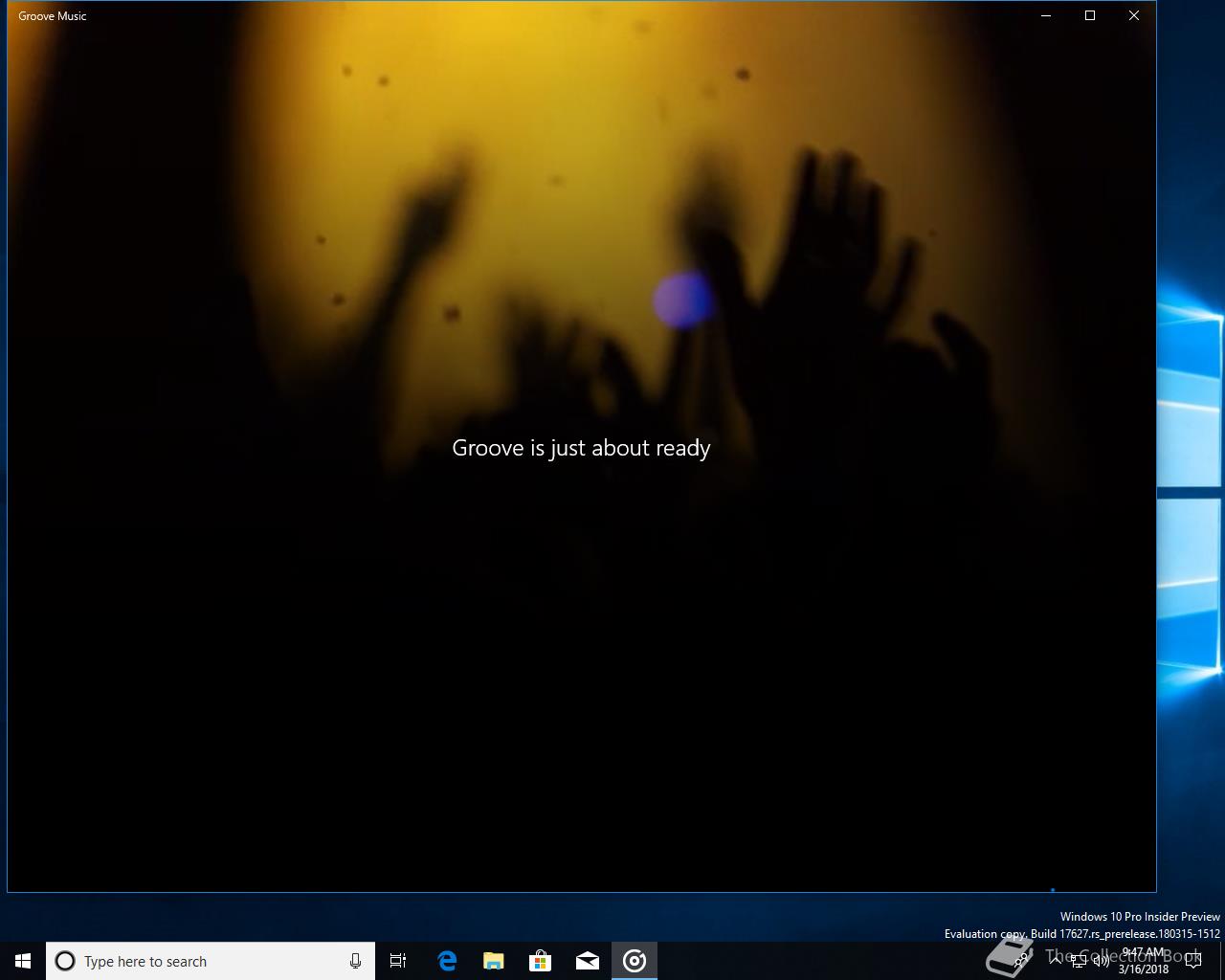Minimize the Groove Music window
This screenshot has height=980, width=1225.
[1046, 15]
